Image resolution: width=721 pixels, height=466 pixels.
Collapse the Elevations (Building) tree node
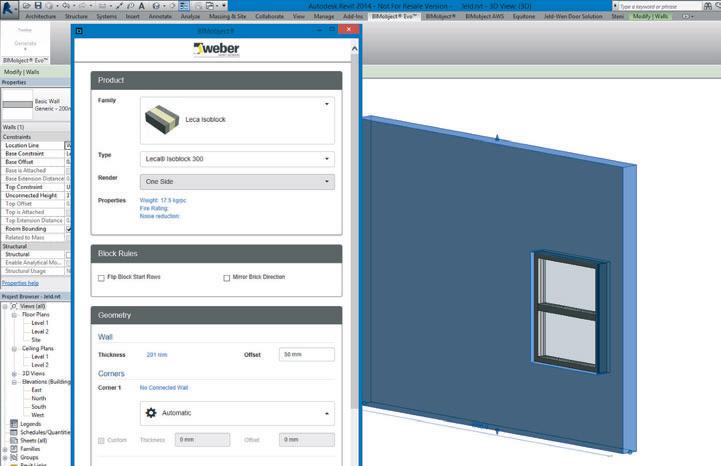(x=14, y=382)
